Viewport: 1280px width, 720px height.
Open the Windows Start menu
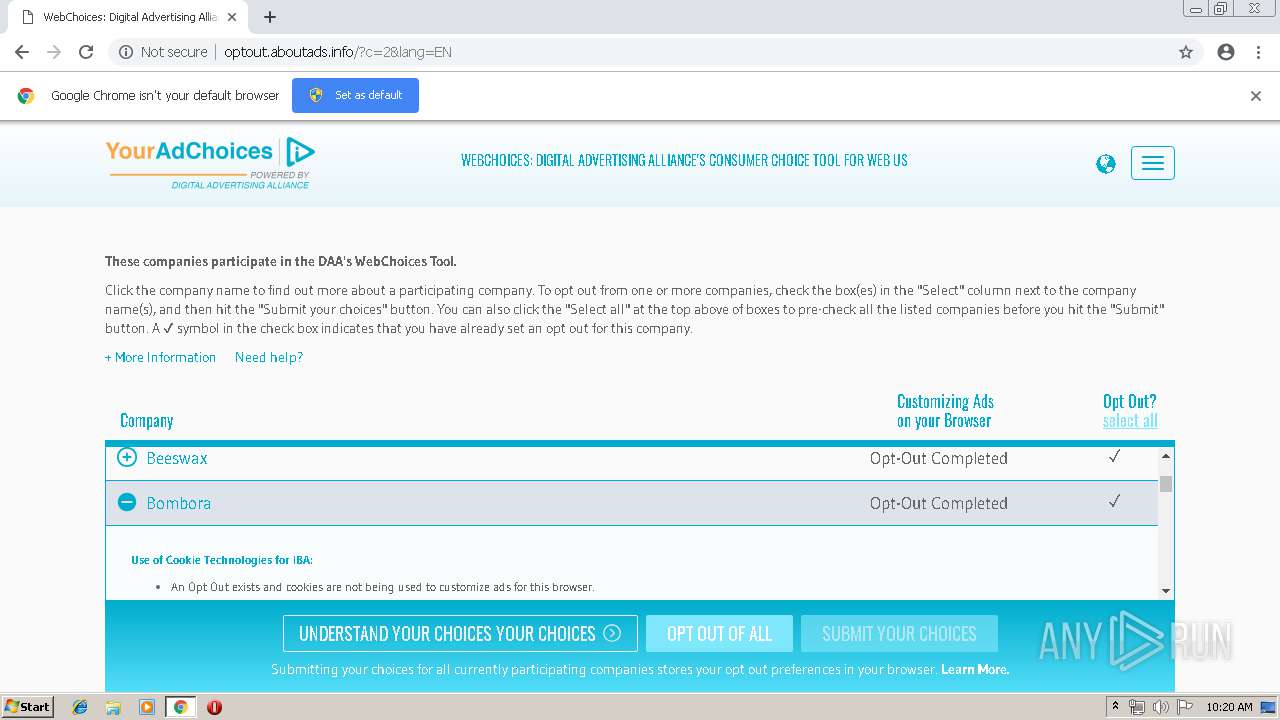pyautogui.click(x=28, y=707)
